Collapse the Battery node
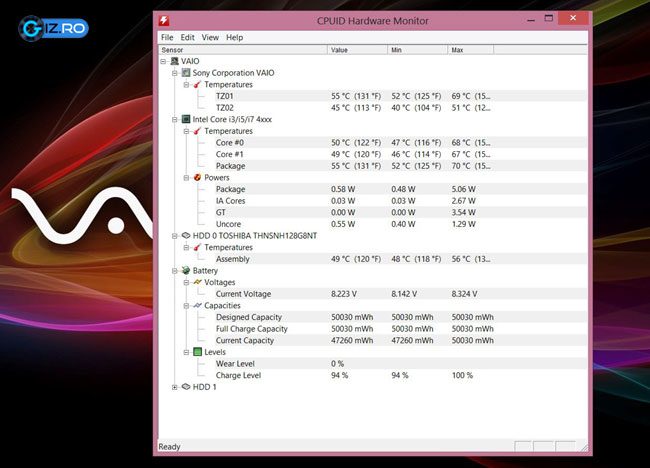Viewport: 650px width, 468px height. point(175,271)
